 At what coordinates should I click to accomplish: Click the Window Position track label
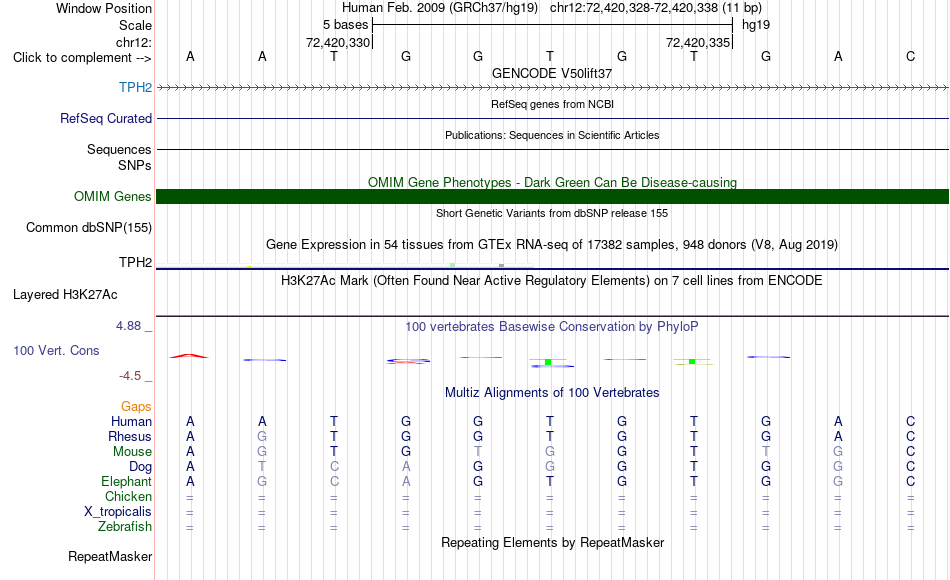(104, 8)
